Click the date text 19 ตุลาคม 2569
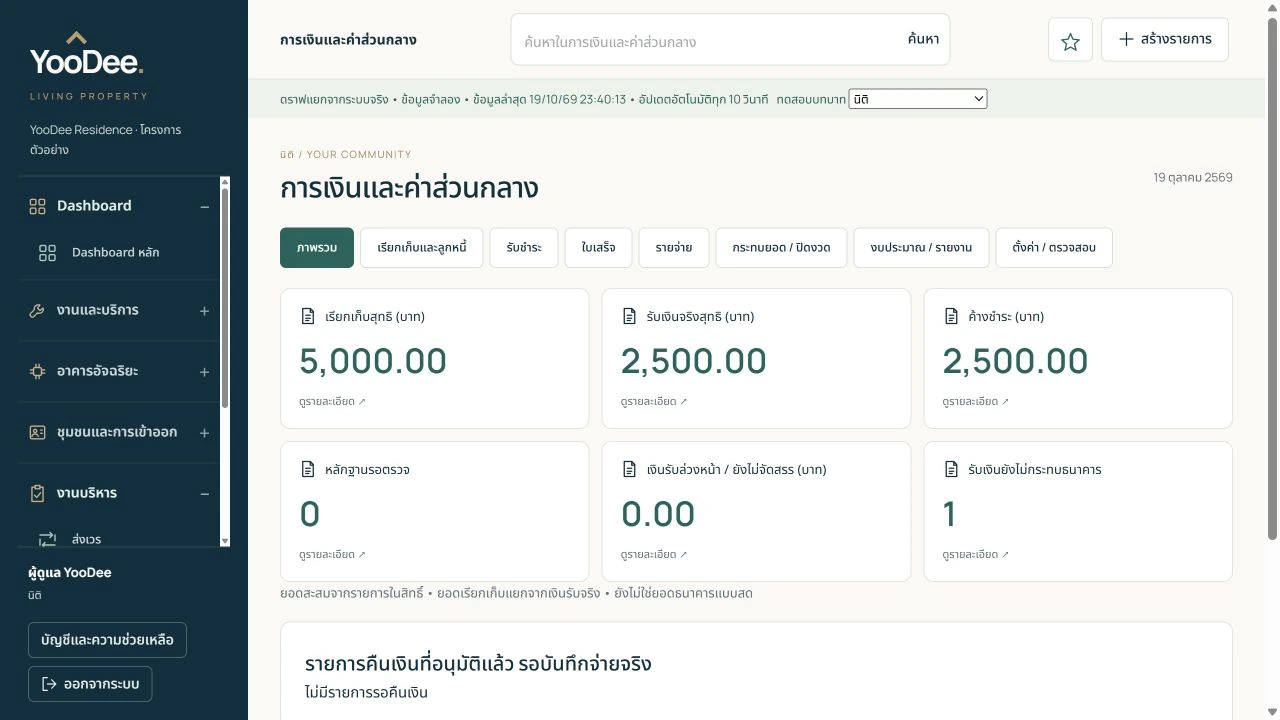Screen dimensions: 1280x720 tap(1193, 178)
